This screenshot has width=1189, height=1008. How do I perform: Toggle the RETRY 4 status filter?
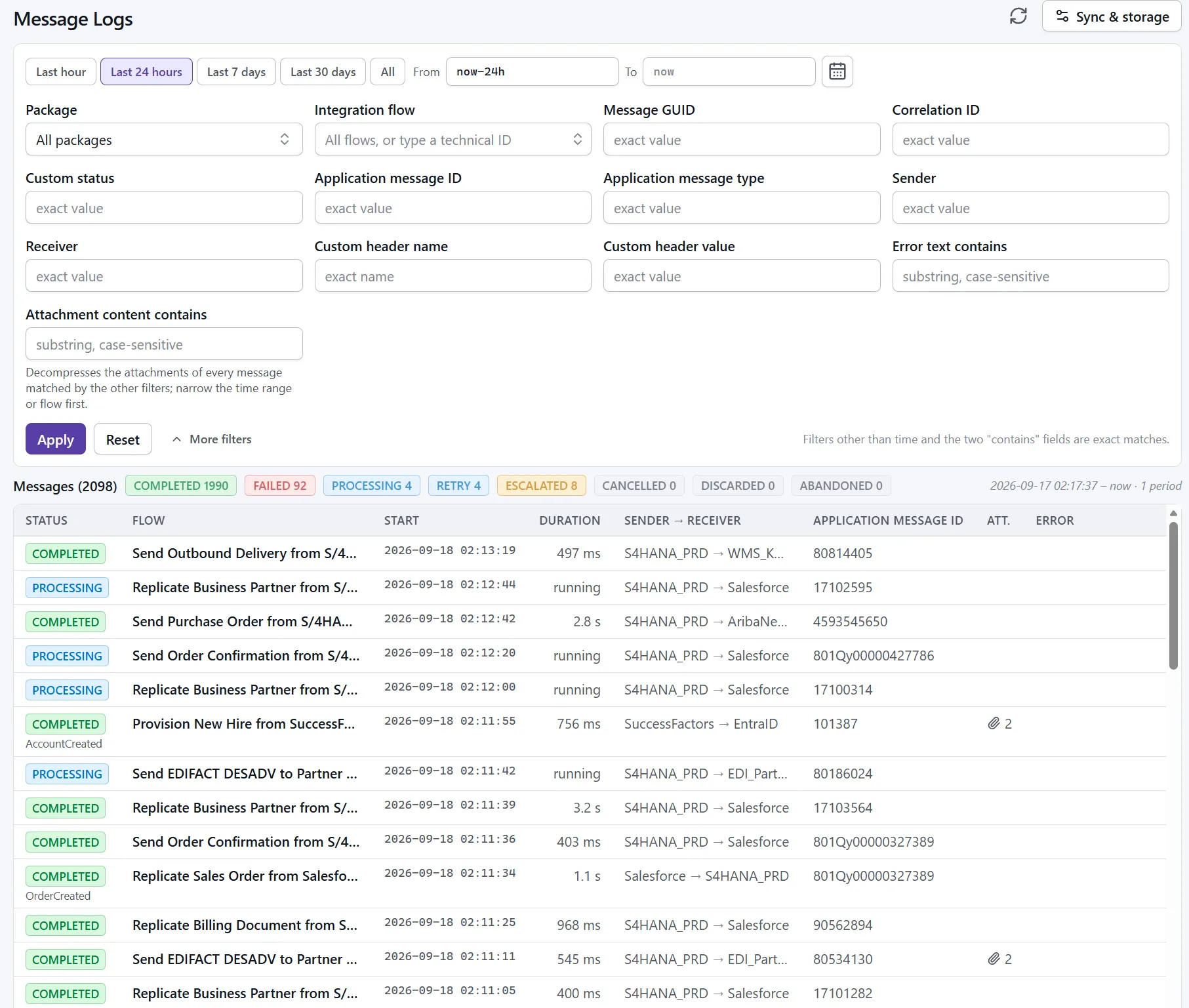tap(458, 485)
